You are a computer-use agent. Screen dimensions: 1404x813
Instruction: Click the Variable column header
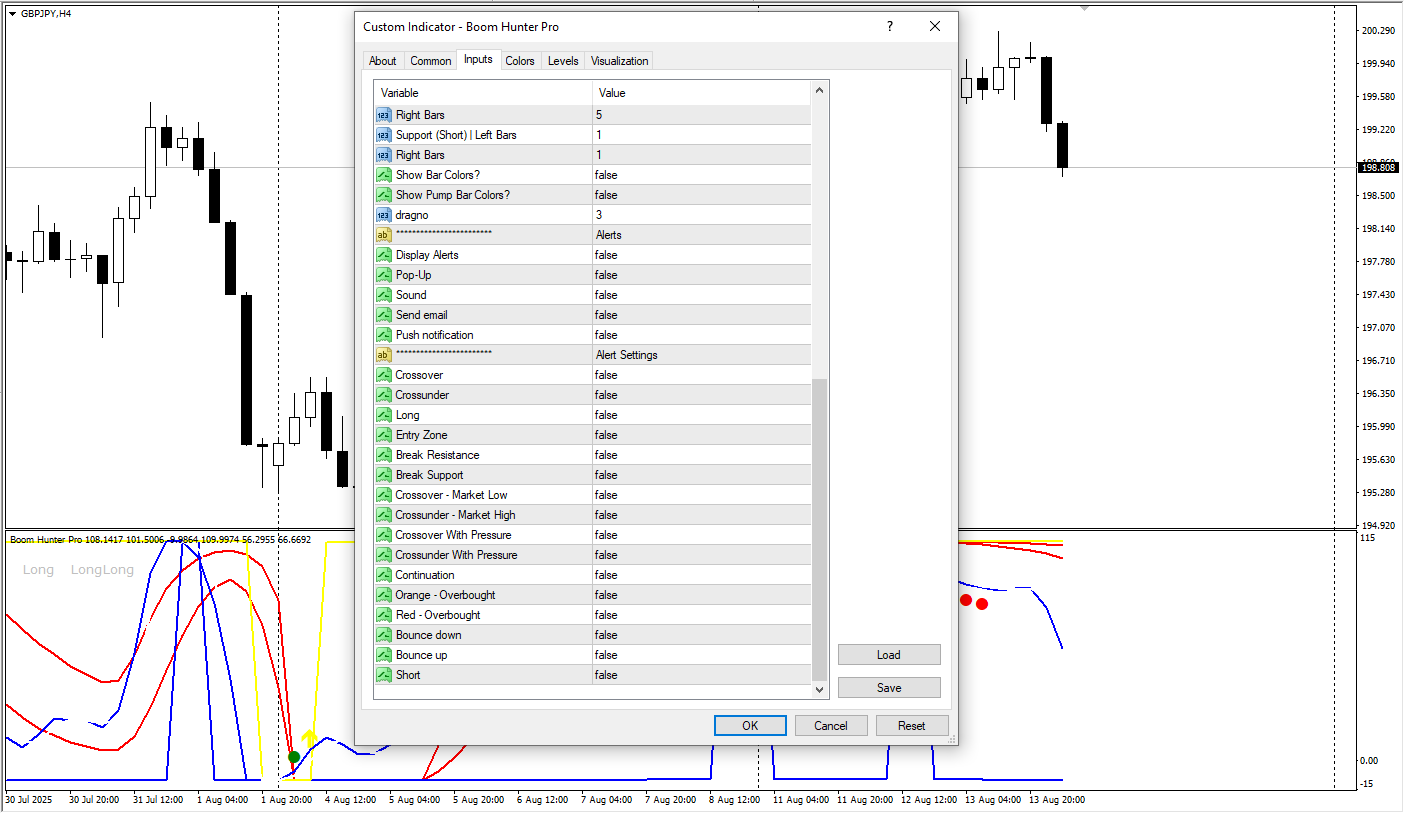tap(483, 93)
